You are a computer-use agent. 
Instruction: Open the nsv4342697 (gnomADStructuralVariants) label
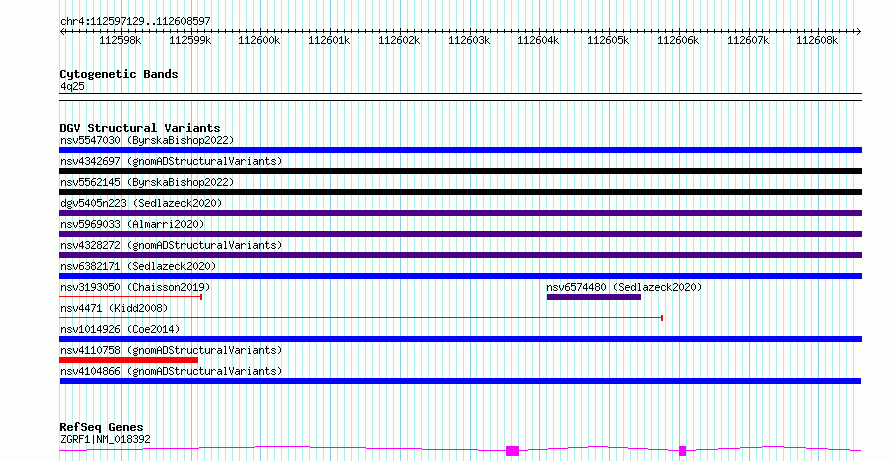coord(171,161)
